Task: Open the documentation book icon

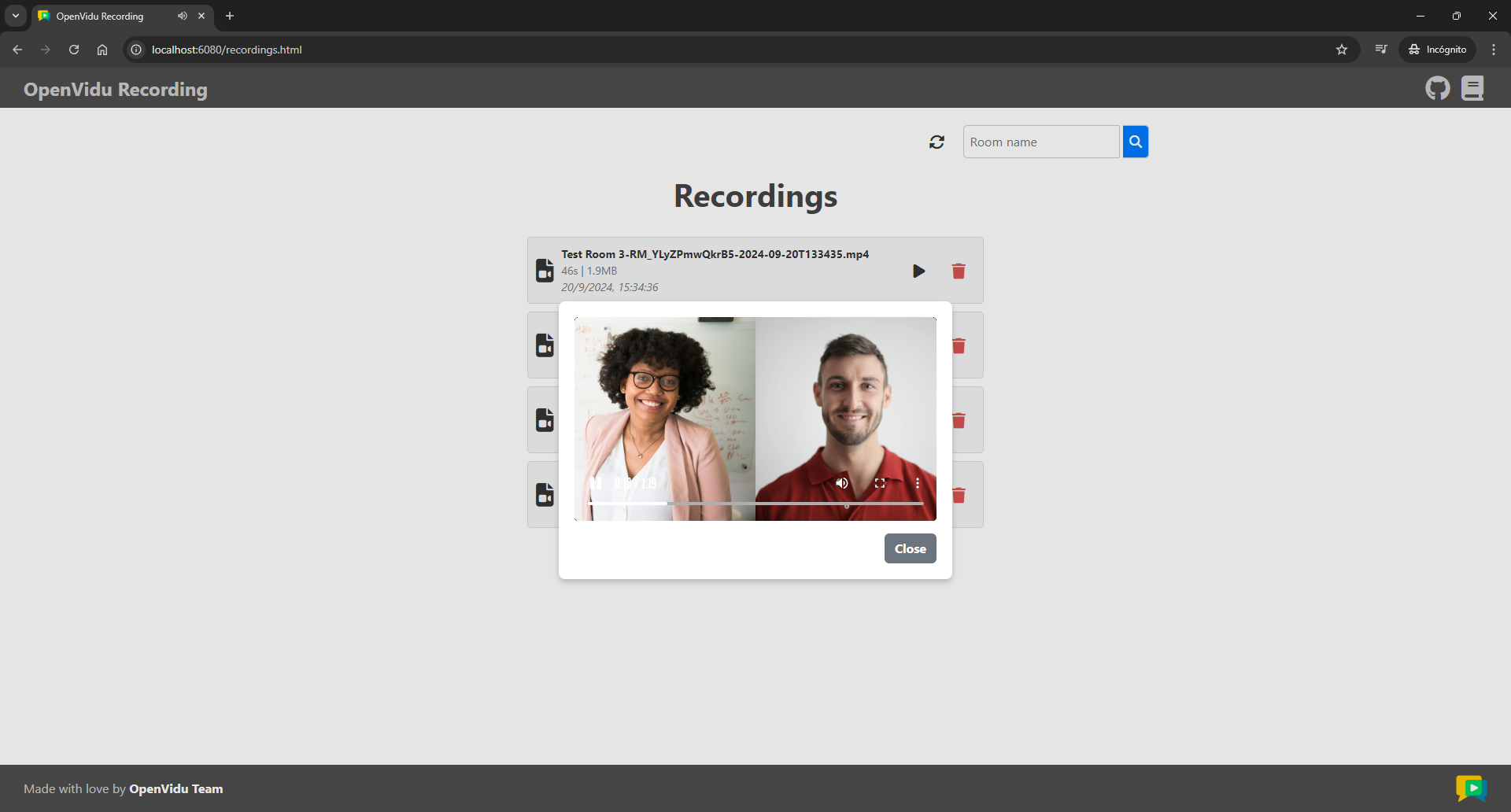Action: point(1472,89)
